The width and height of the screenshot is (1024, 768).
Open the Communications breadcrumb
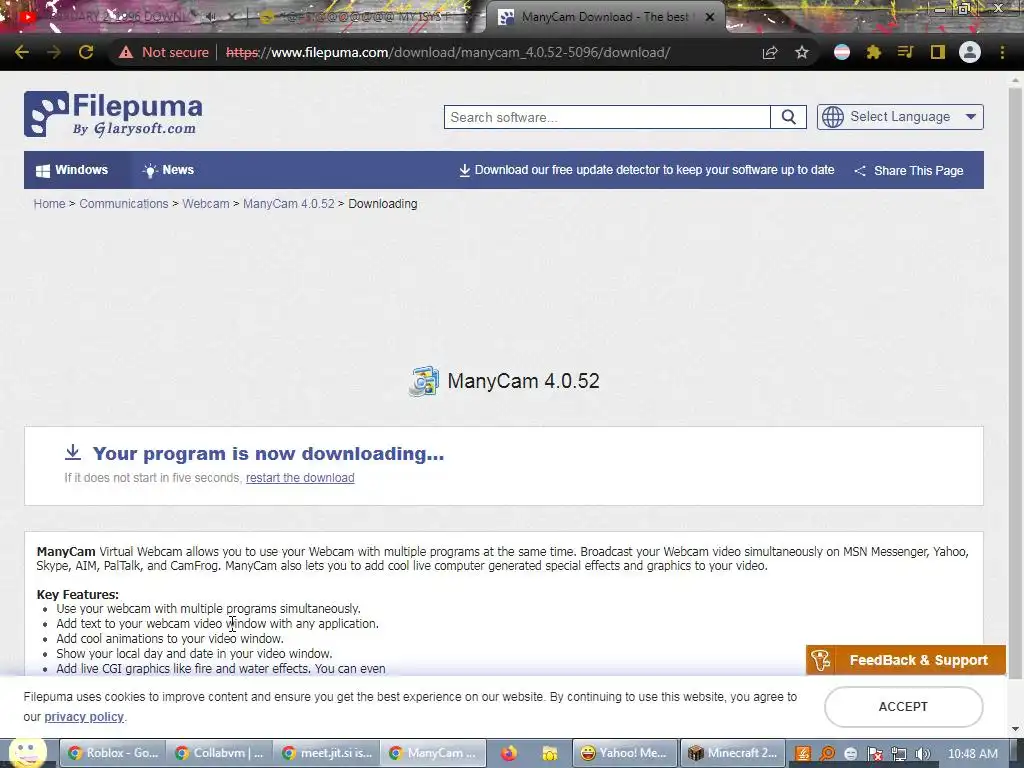point(124,204)
